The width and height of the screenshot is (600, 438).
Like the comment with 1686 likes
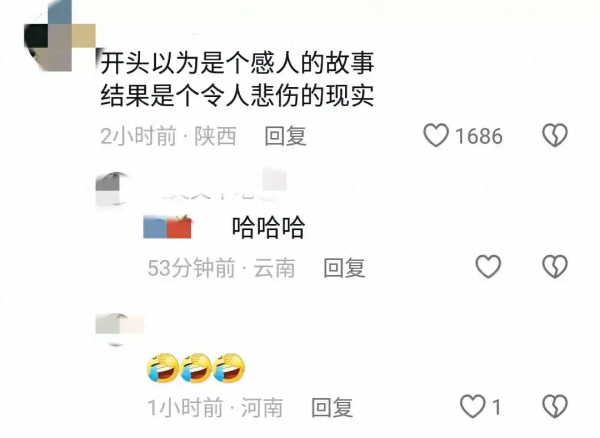435,135
